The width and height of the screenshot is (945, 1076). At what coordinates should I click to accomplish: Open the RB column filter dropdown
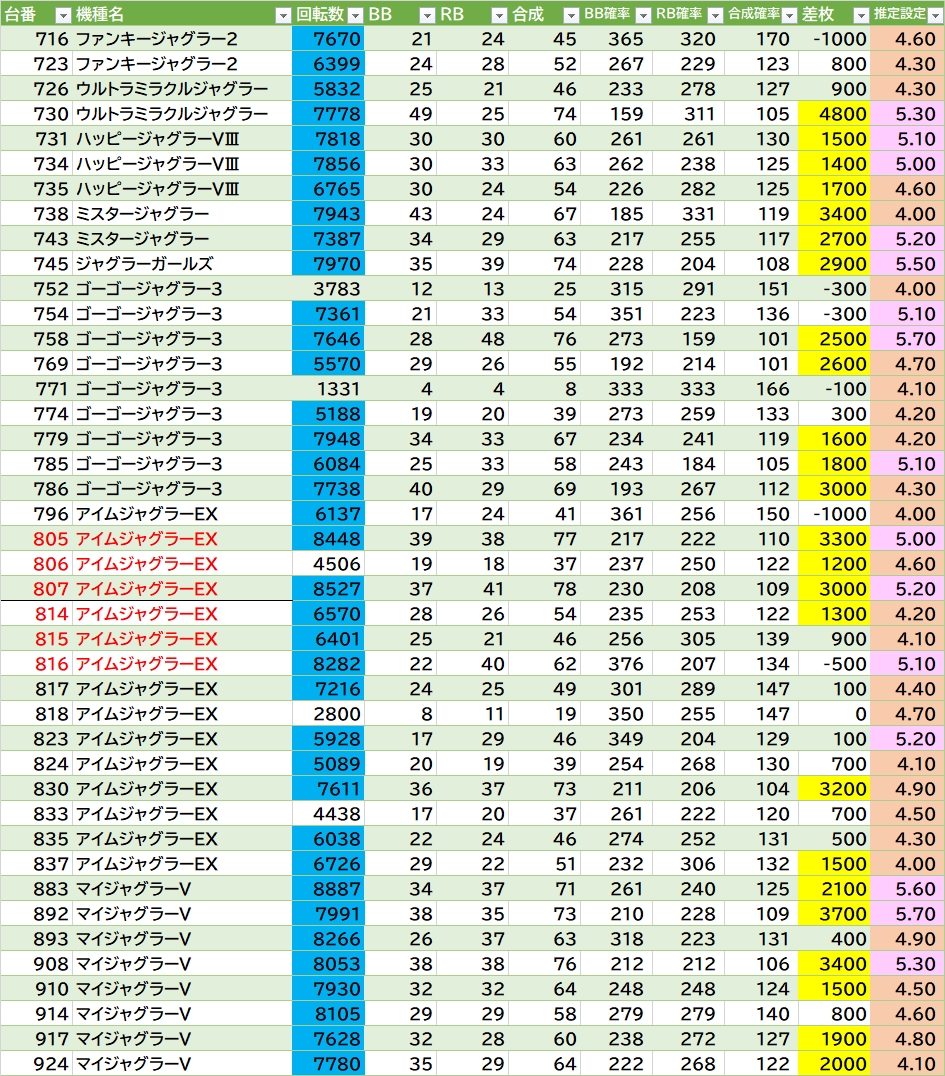click(x=499, y=15)
